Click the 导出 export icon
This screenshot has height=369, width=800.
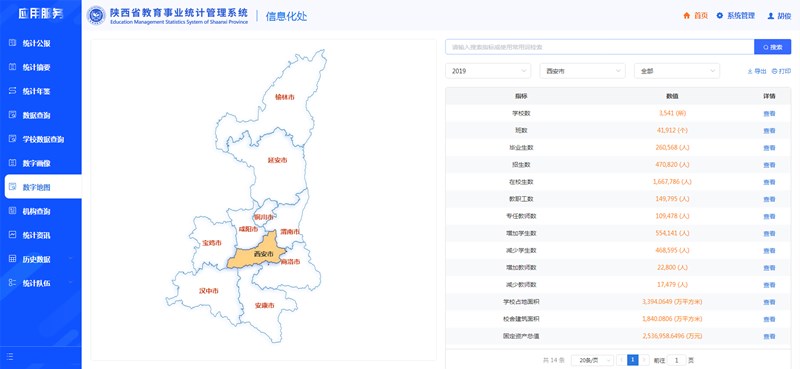click(750, 71)
